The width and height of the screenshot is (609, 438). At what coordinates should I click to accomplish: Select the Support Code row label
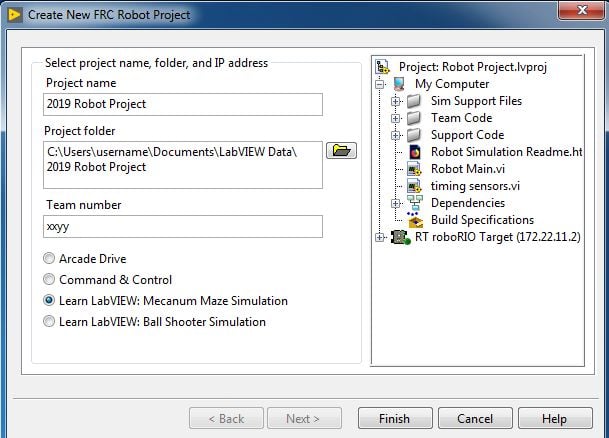468,135
